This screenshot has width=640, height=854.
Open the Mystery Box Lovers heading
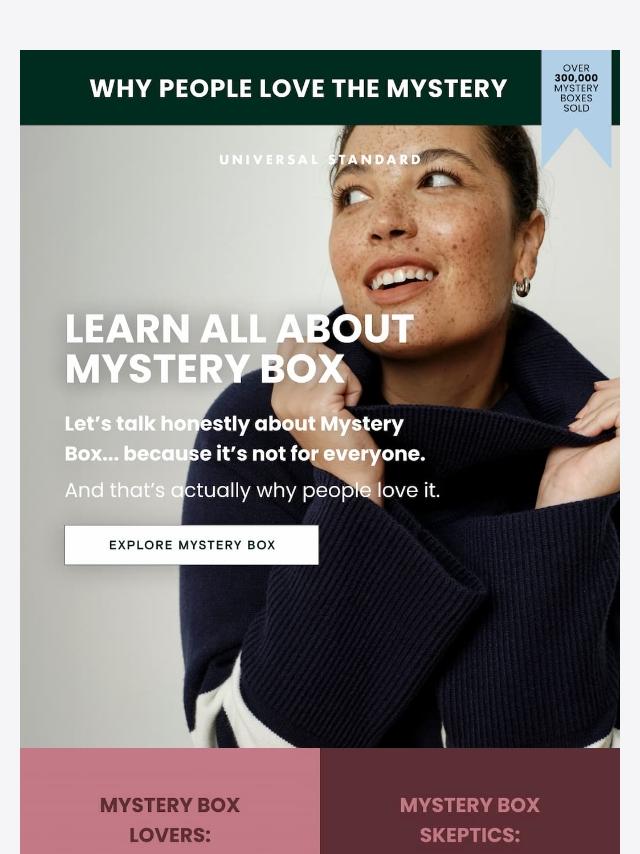(170, 820)
